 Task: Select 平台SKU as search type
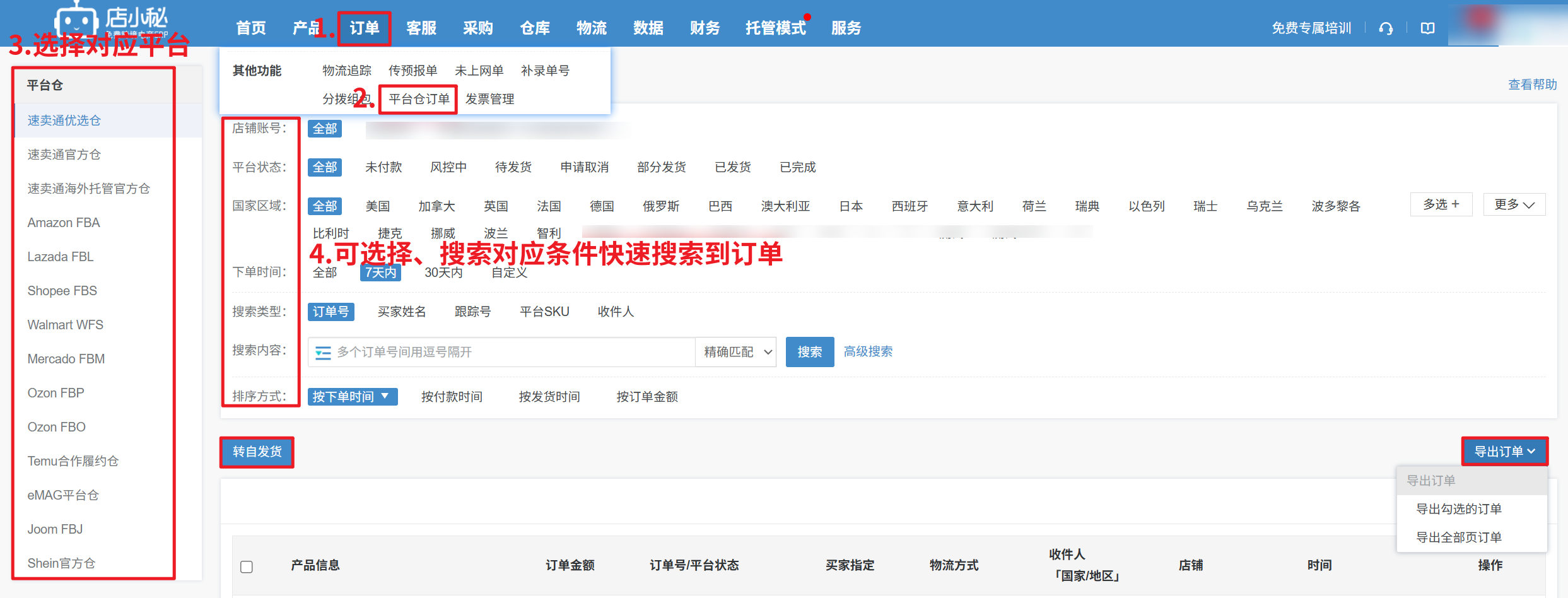pyautogui.click(x=544, y=312)
